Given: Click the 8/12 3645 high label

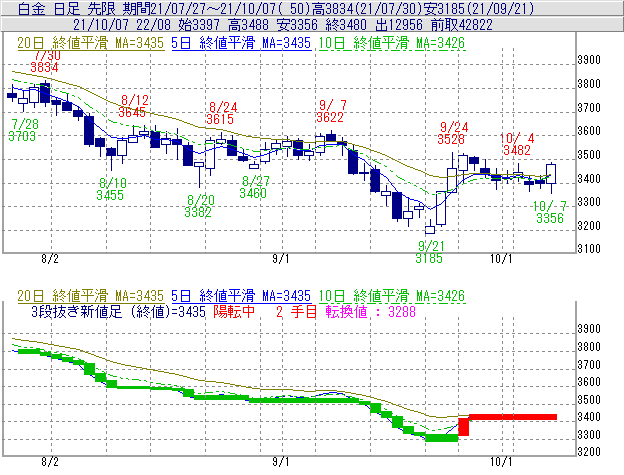Looking at the screenshot, I should tap(133, 106).
